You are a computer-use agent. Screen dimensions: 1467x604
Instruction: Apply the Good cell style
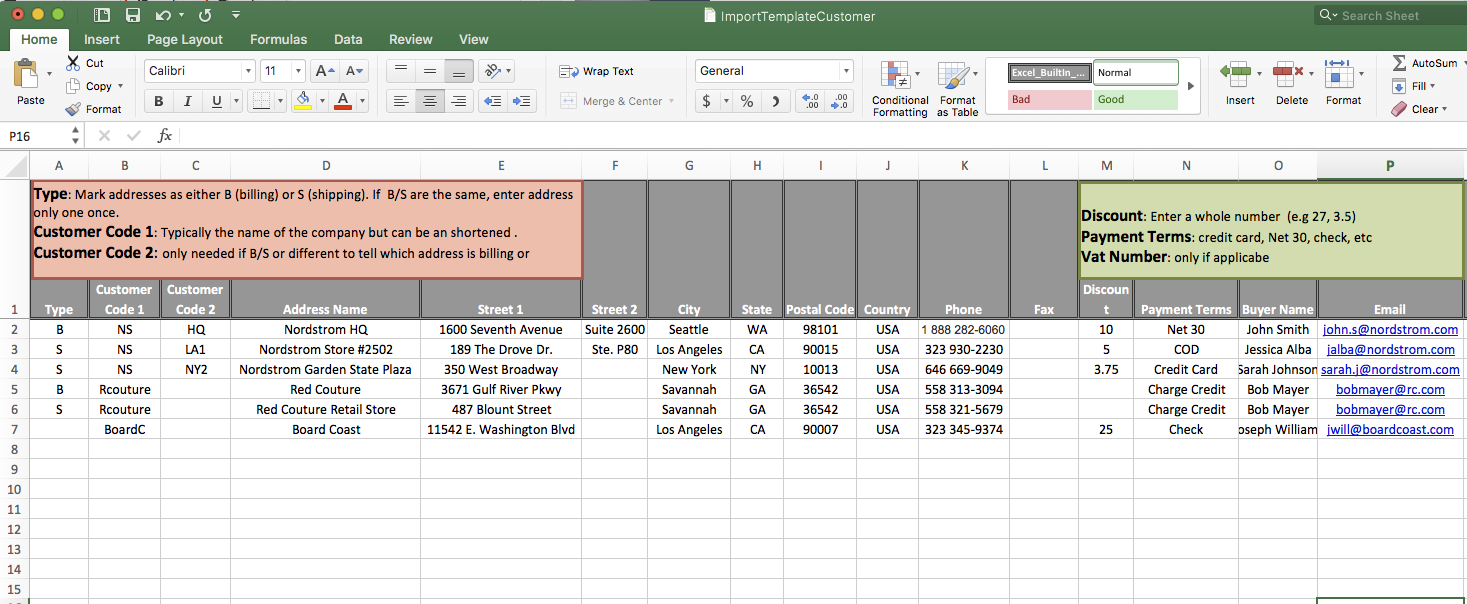point(1135,100)
